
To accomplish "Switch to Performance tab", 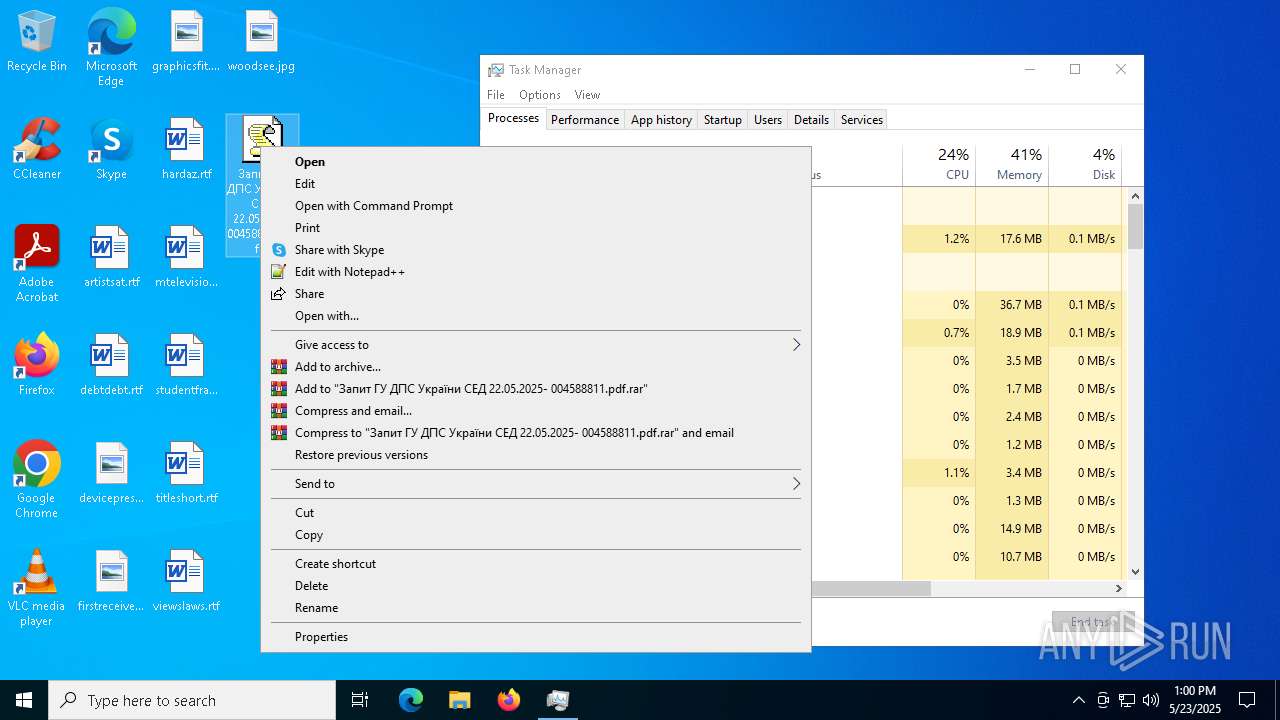I will (x=585, y=120).
